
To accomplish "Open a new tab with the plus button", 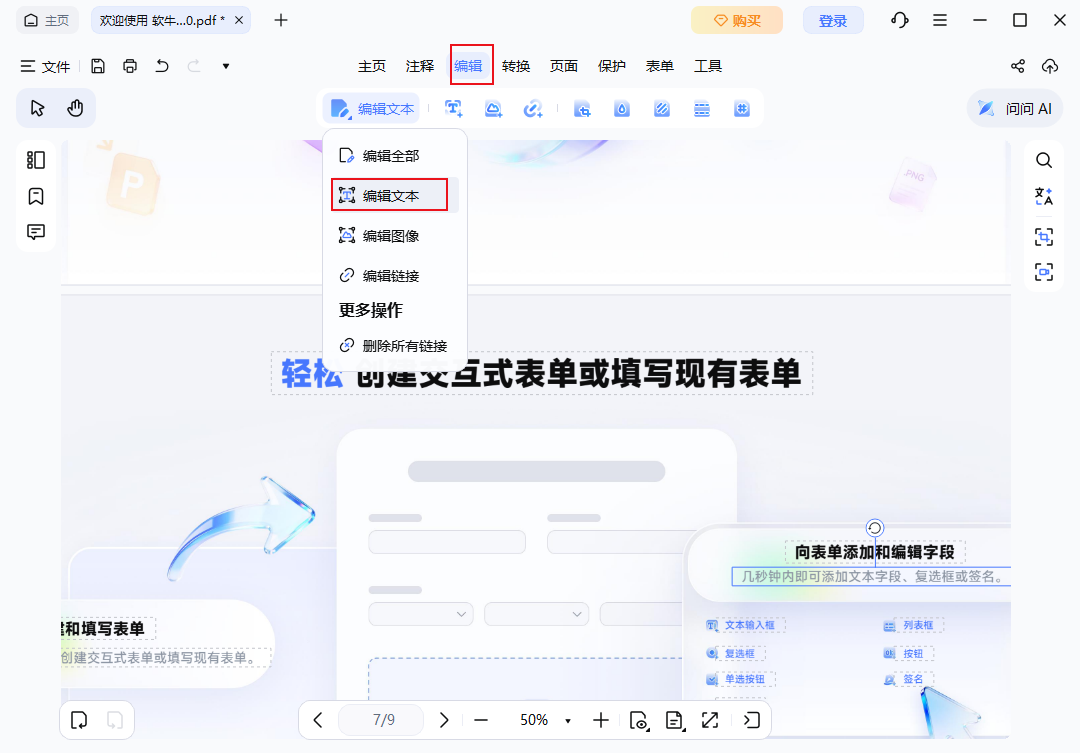I will pyautogui.click(x=280, y=21).
